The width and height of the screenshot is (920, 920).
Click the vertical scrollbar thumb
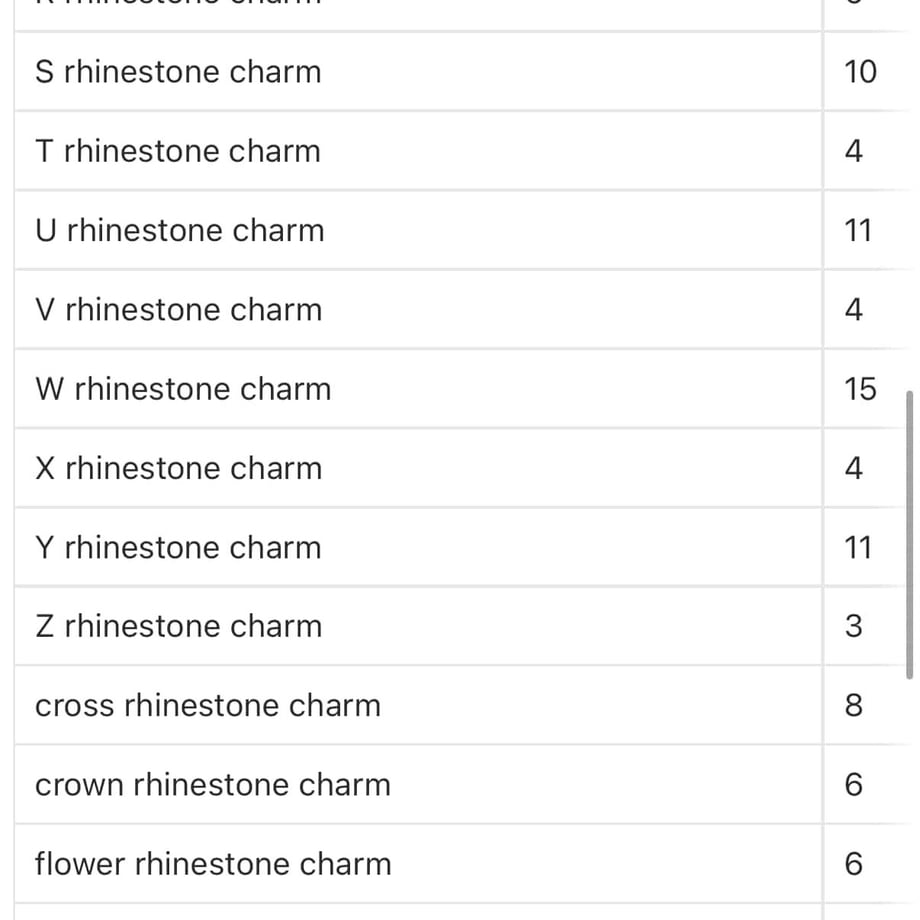pos(909,535)
